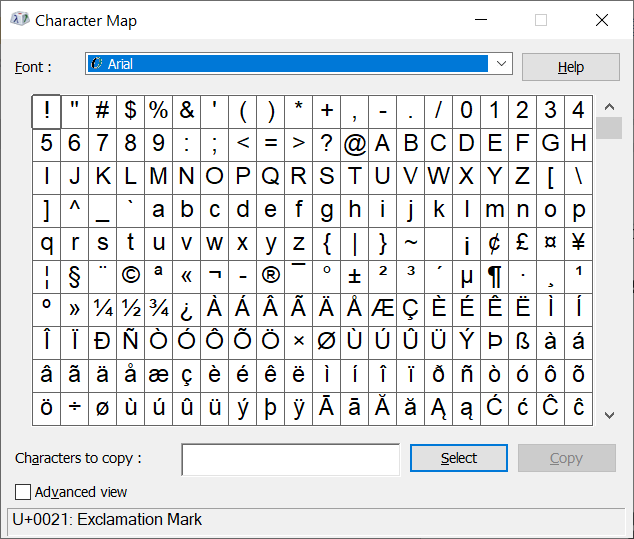Select the ampersand character
The width and height of the screenshot is (634, 539).
tap(186, 112)
